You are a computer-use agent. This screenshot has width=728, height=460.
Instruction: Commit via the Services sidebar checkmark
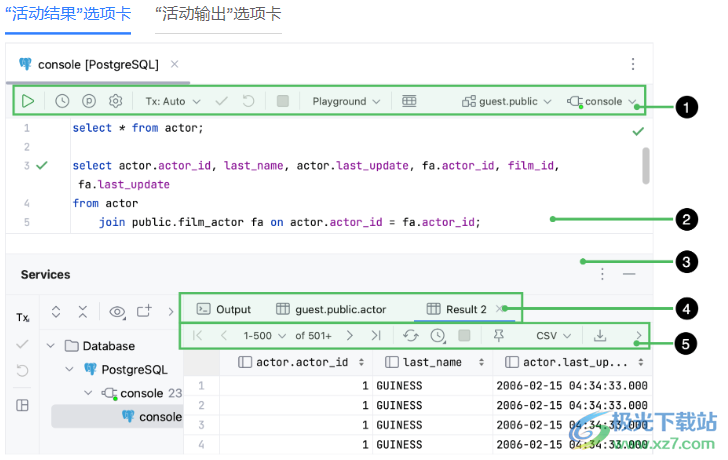(x=22, y=344)
